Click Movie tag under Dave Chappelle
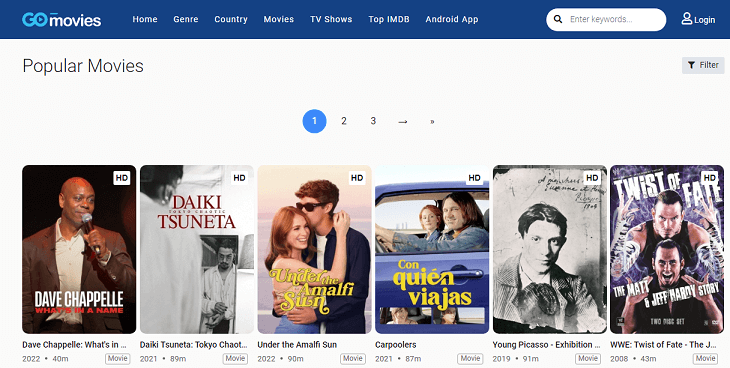Viewport: 730px width, 368px height. (x=118, y=359)
